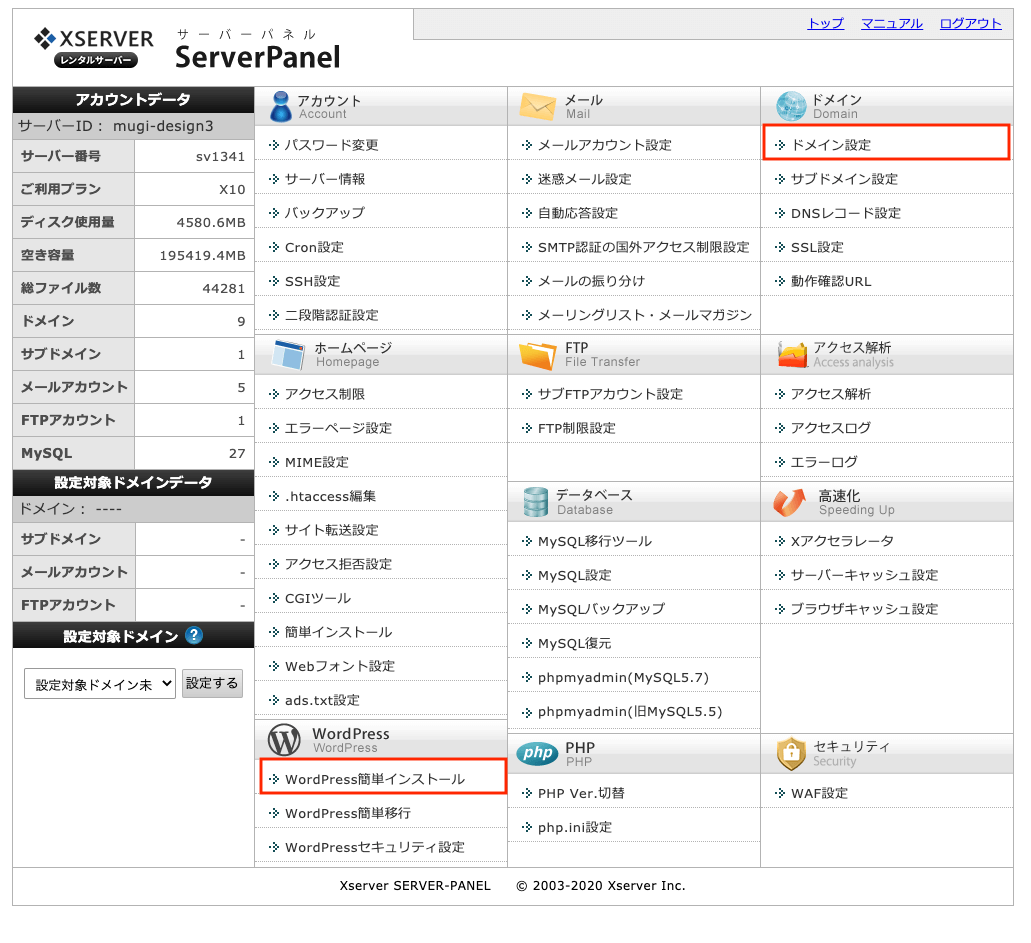Open the 簡単インストール link under Homepage
Viewport: 1031px width, 943px height.
coord(338,633)
